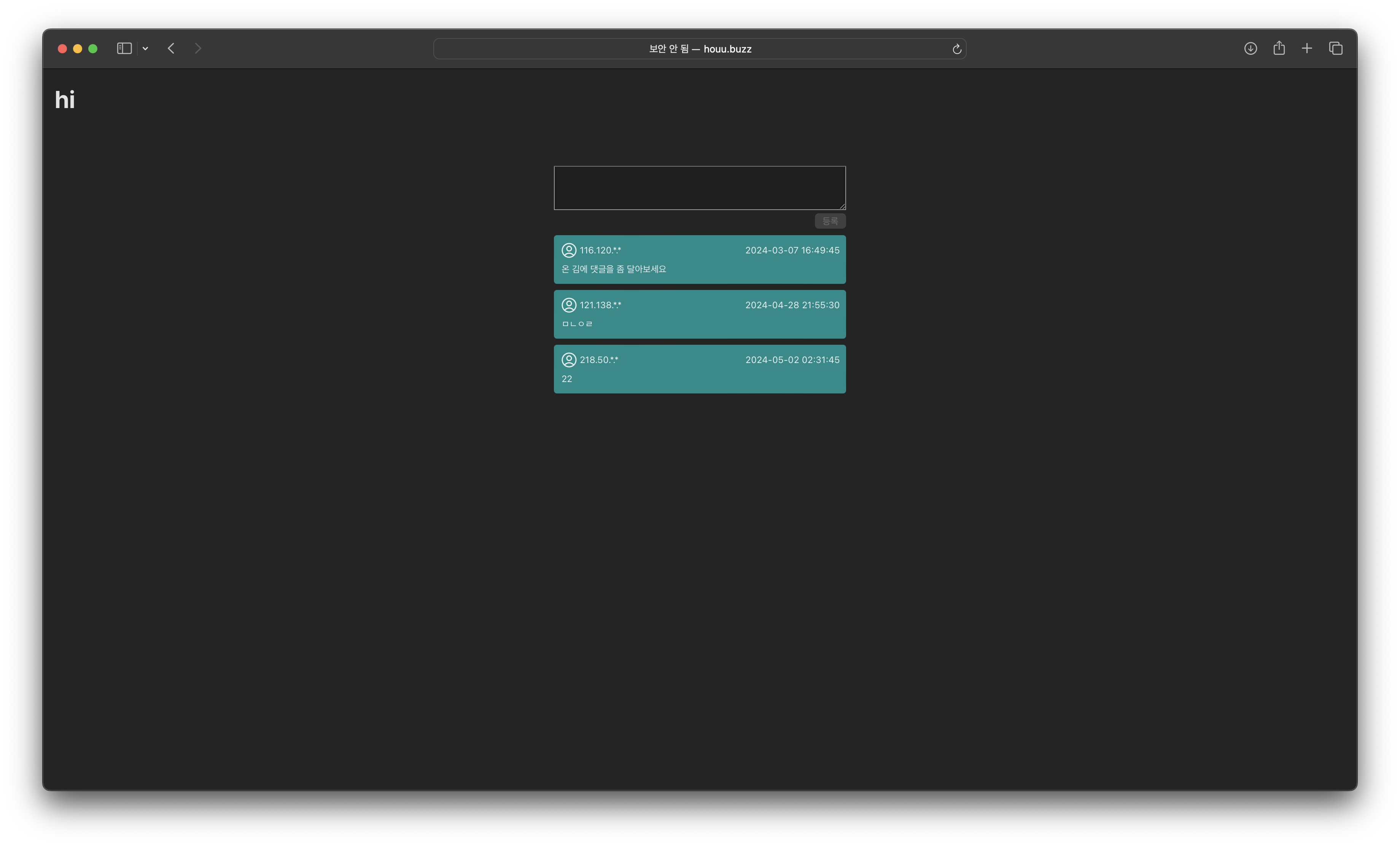
Task: Reload the houu.buzz page
Action: 957,49
